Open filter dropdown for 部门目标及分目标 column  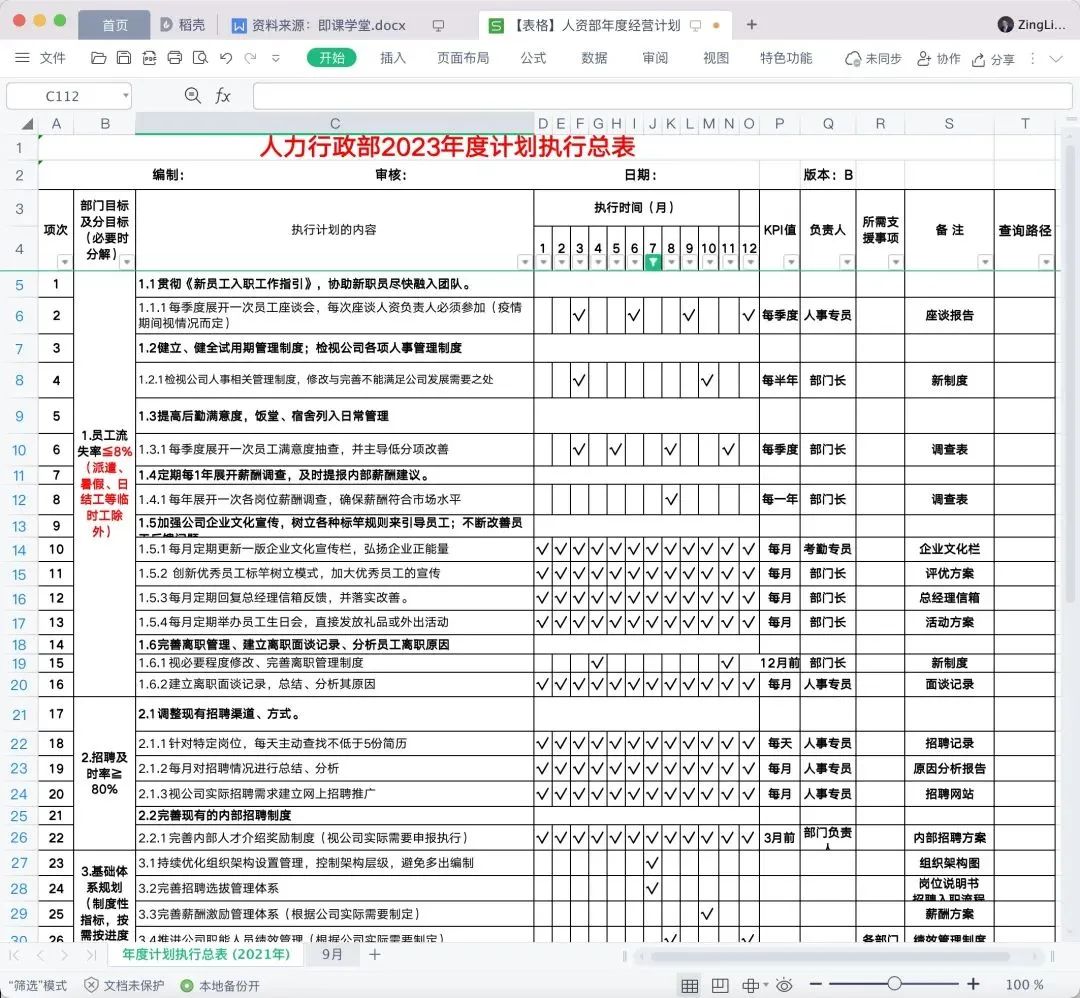pos(127,262)
